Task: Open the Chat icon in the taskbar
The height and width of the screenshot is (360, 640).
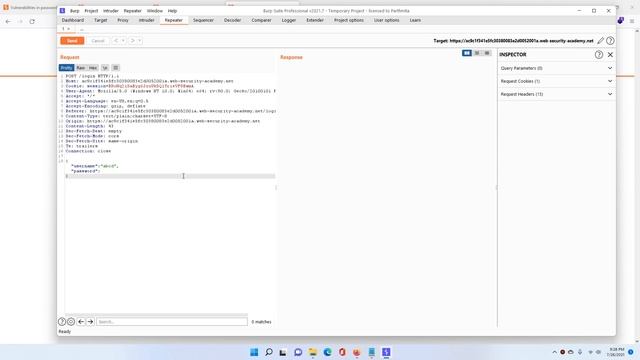Action: (298, 352)
